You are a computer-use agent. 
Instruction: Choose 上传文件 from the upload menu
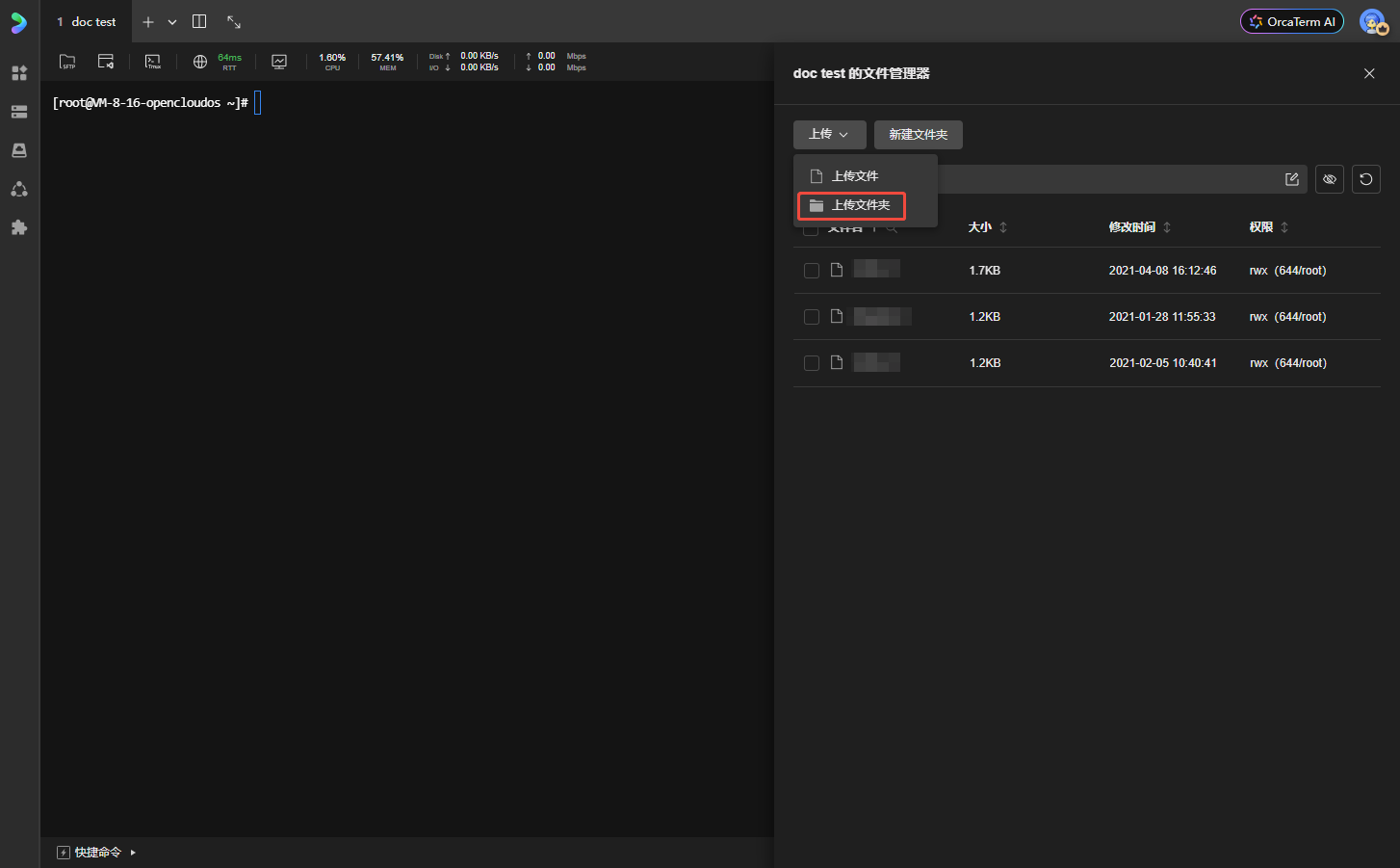[x=854, y=176]
